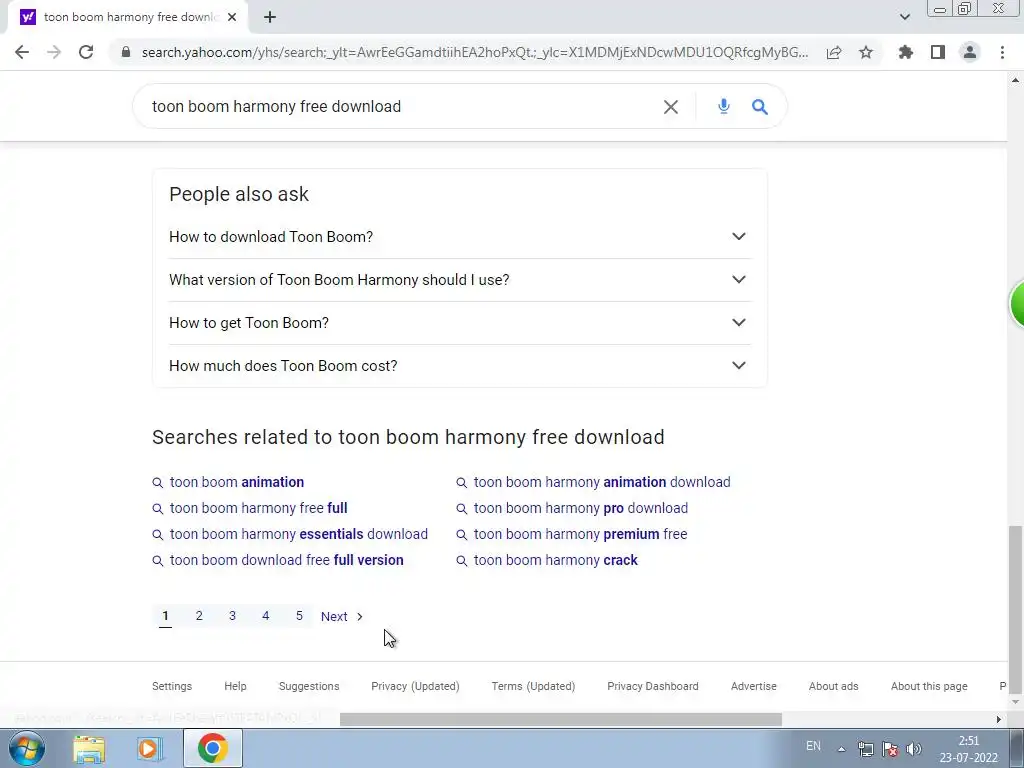Viewport: 1024px width, 768px height.
Task: Open About this page footer link
Action: point(929,686)
